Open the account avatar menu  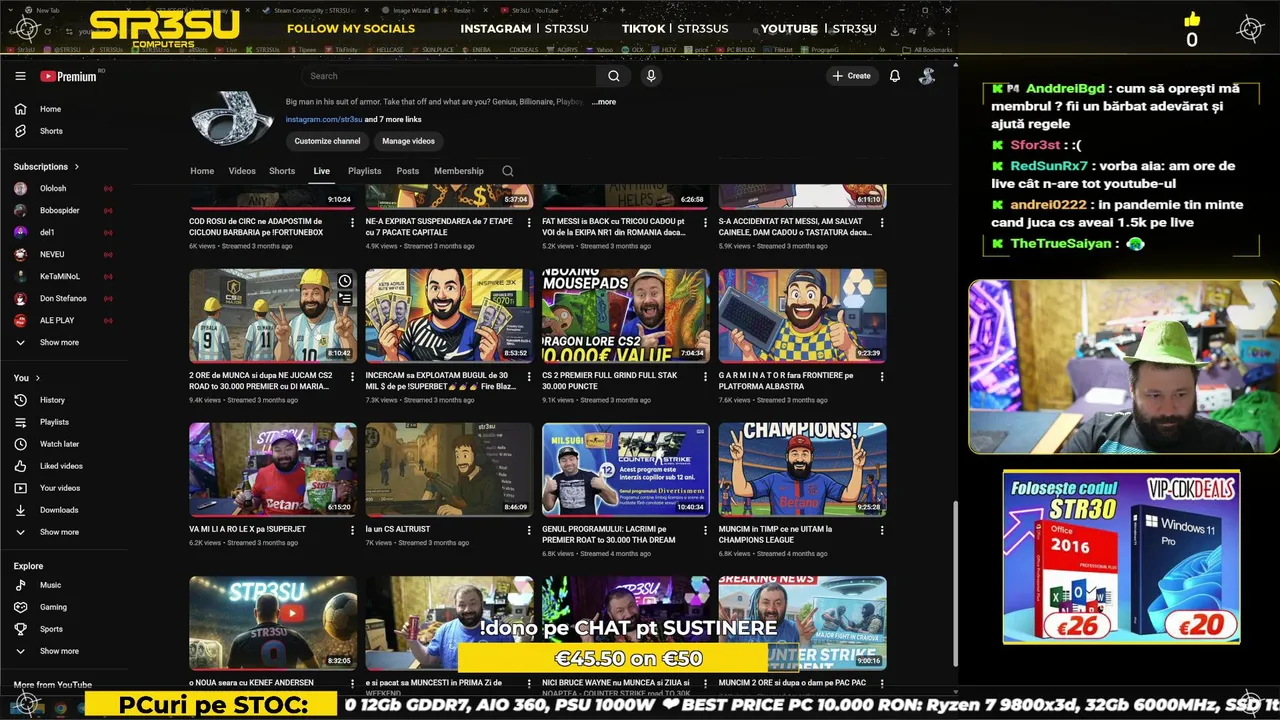[x=927, y=76]
